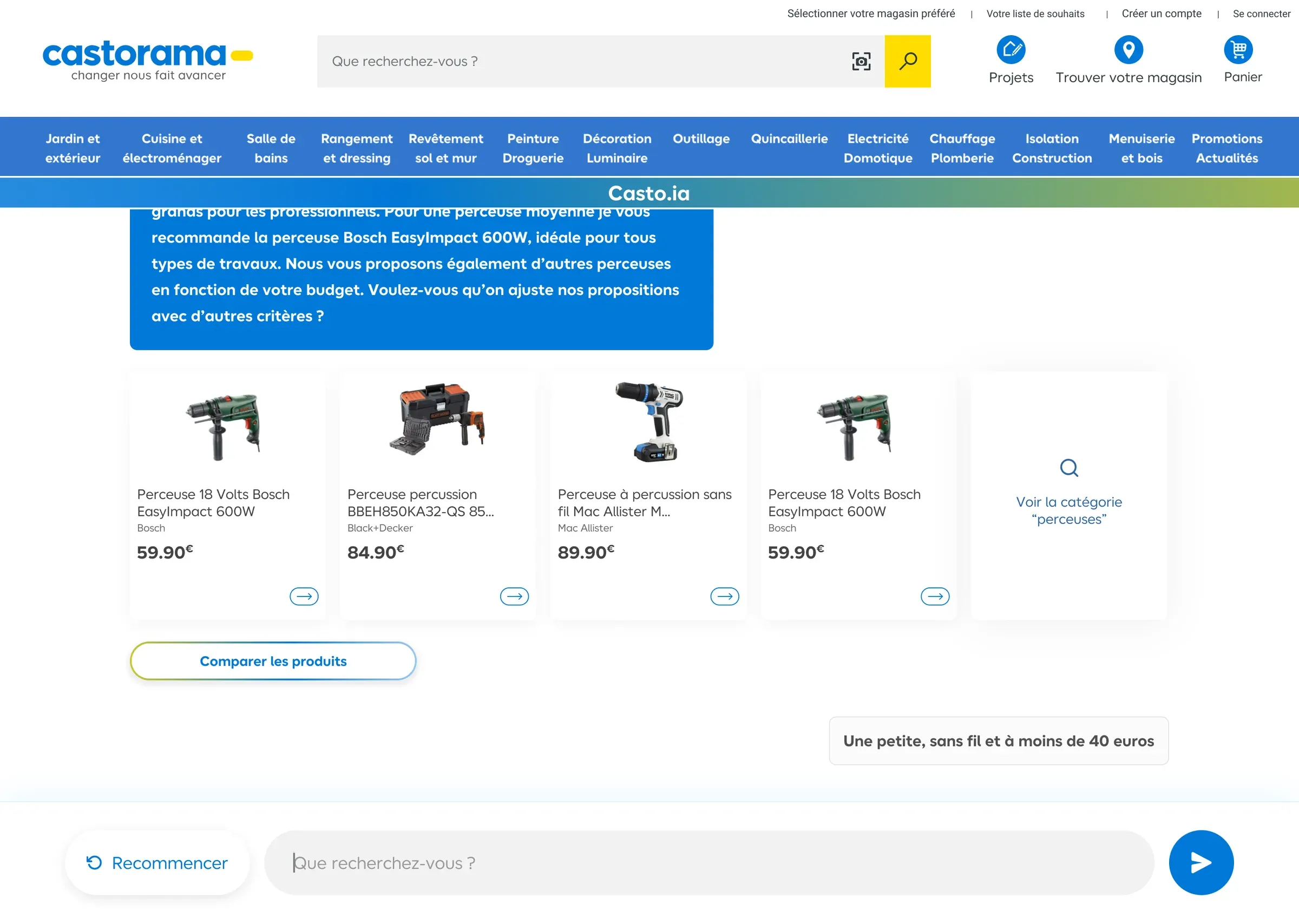1299x924 pixels.
Task: Open Cuisine et électroménager menu
Action: click(x=172, y=148)
